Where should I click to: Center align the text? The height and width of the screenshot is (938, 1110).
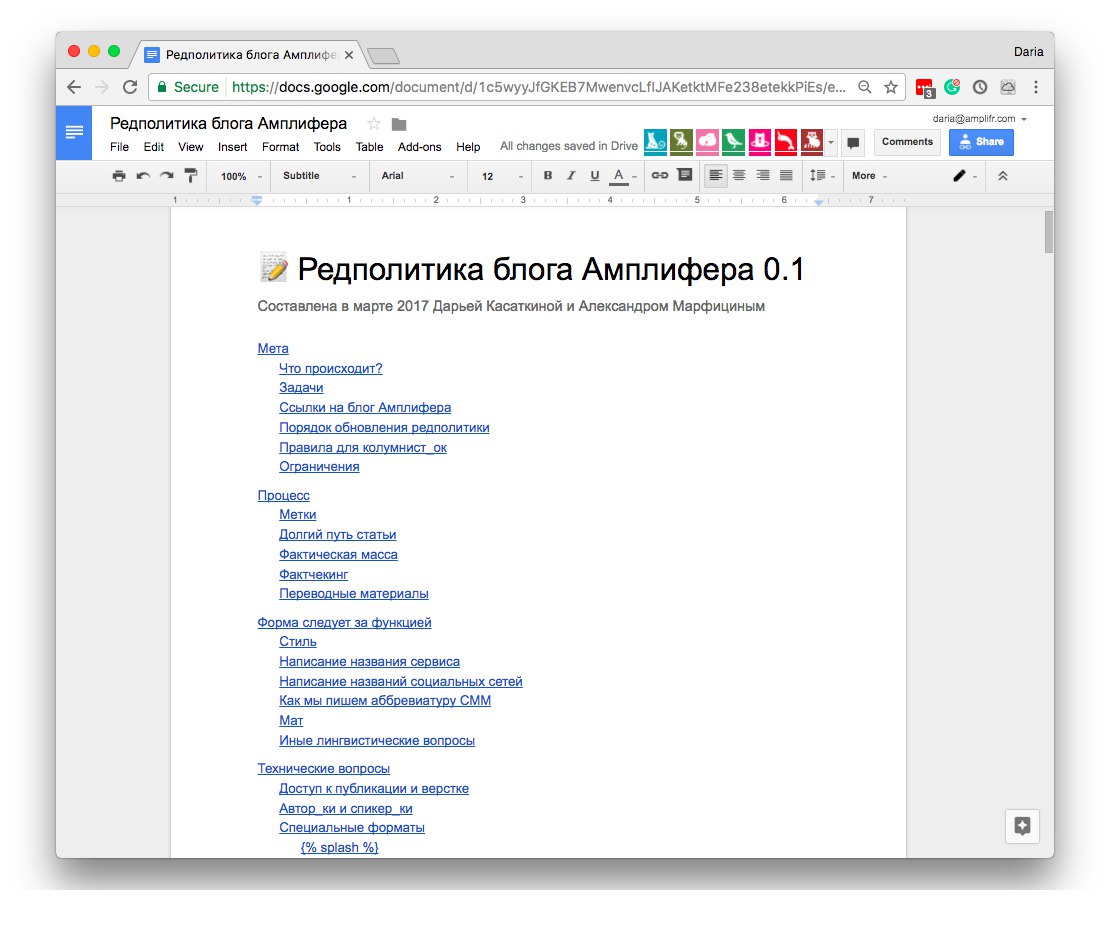point(739,175)
